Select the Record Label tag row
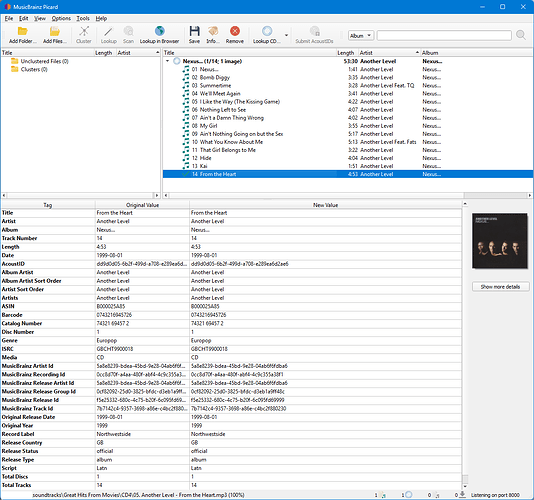Screen dimensions: 534x500 pos(231,434)
